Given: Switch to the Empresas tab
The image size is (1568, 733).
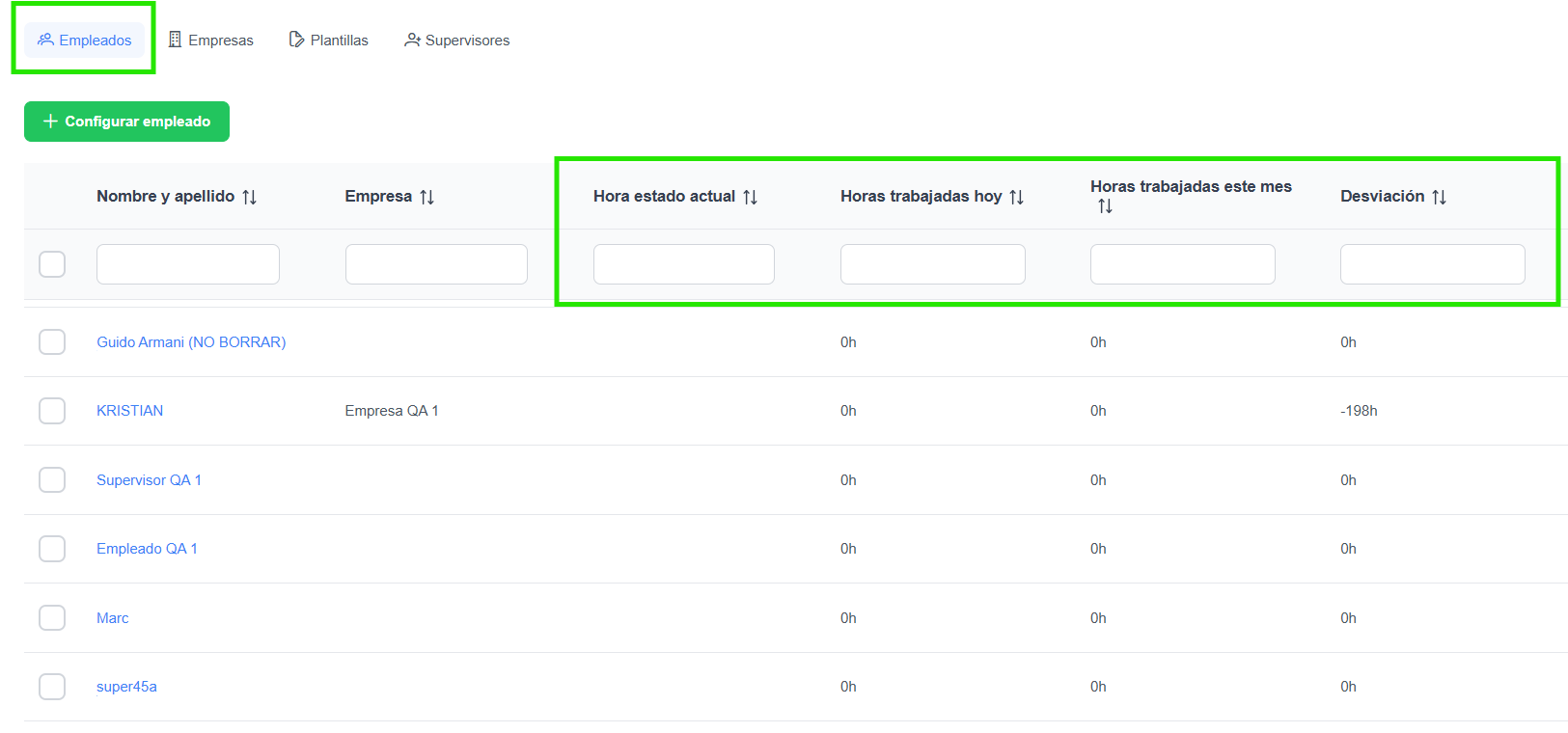Looking at the screenshot, I should 211,41.
